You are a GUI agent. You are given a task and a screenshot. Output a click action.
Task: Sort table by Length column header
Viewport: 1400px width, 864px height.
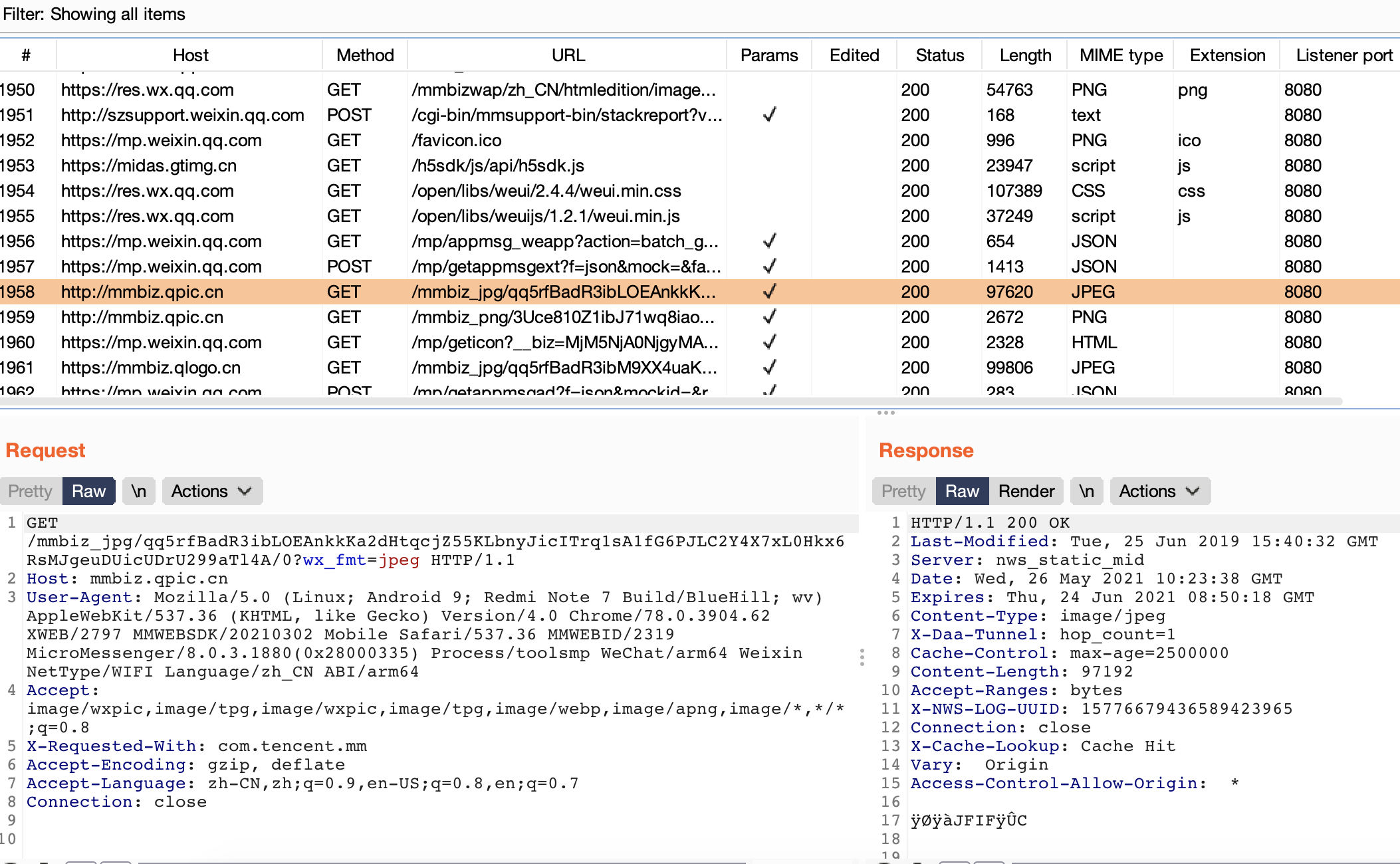point(1024,55)
